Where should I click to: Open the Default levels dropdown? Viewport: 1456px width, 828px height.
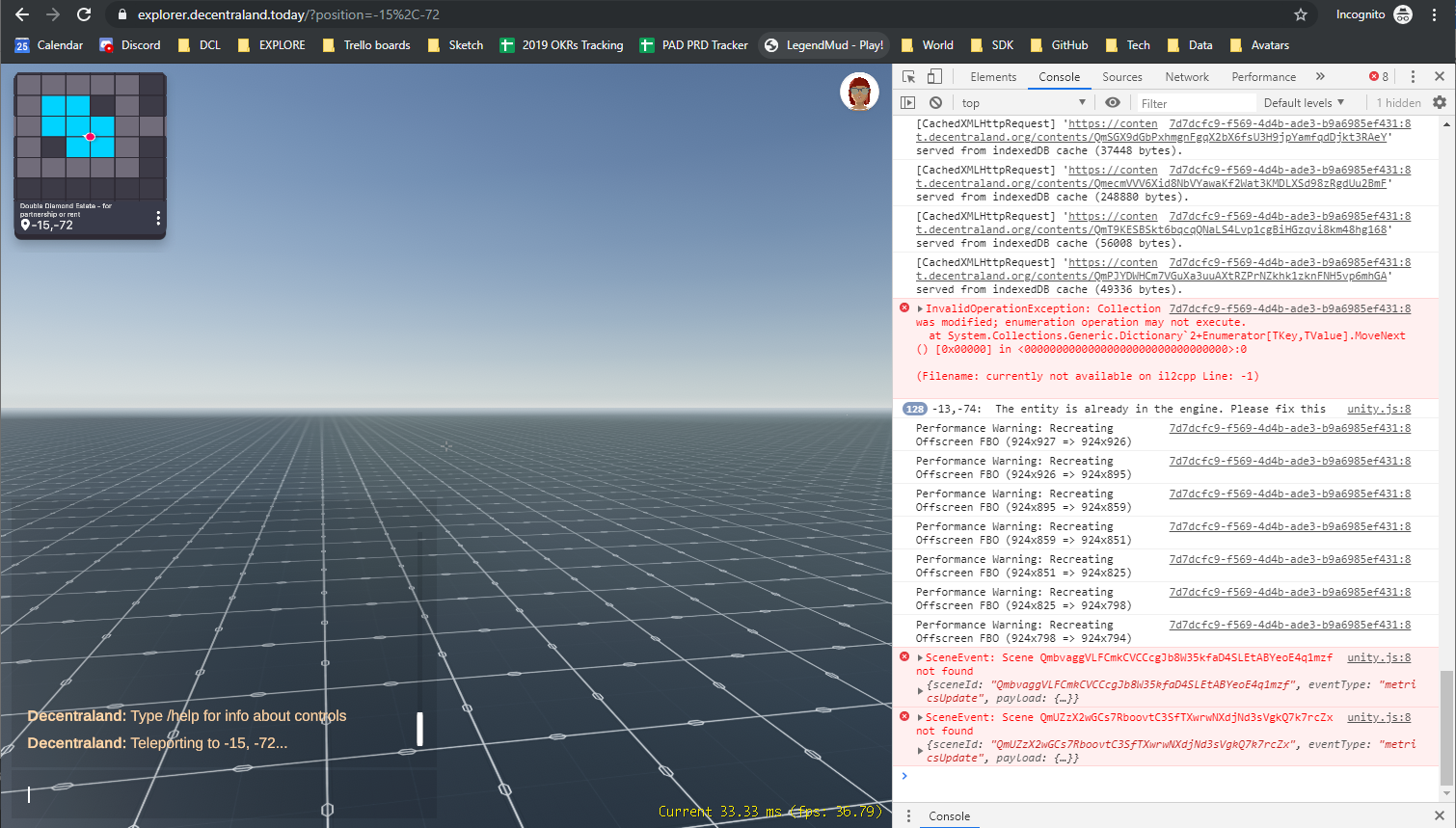click(x=1305, y=102)
